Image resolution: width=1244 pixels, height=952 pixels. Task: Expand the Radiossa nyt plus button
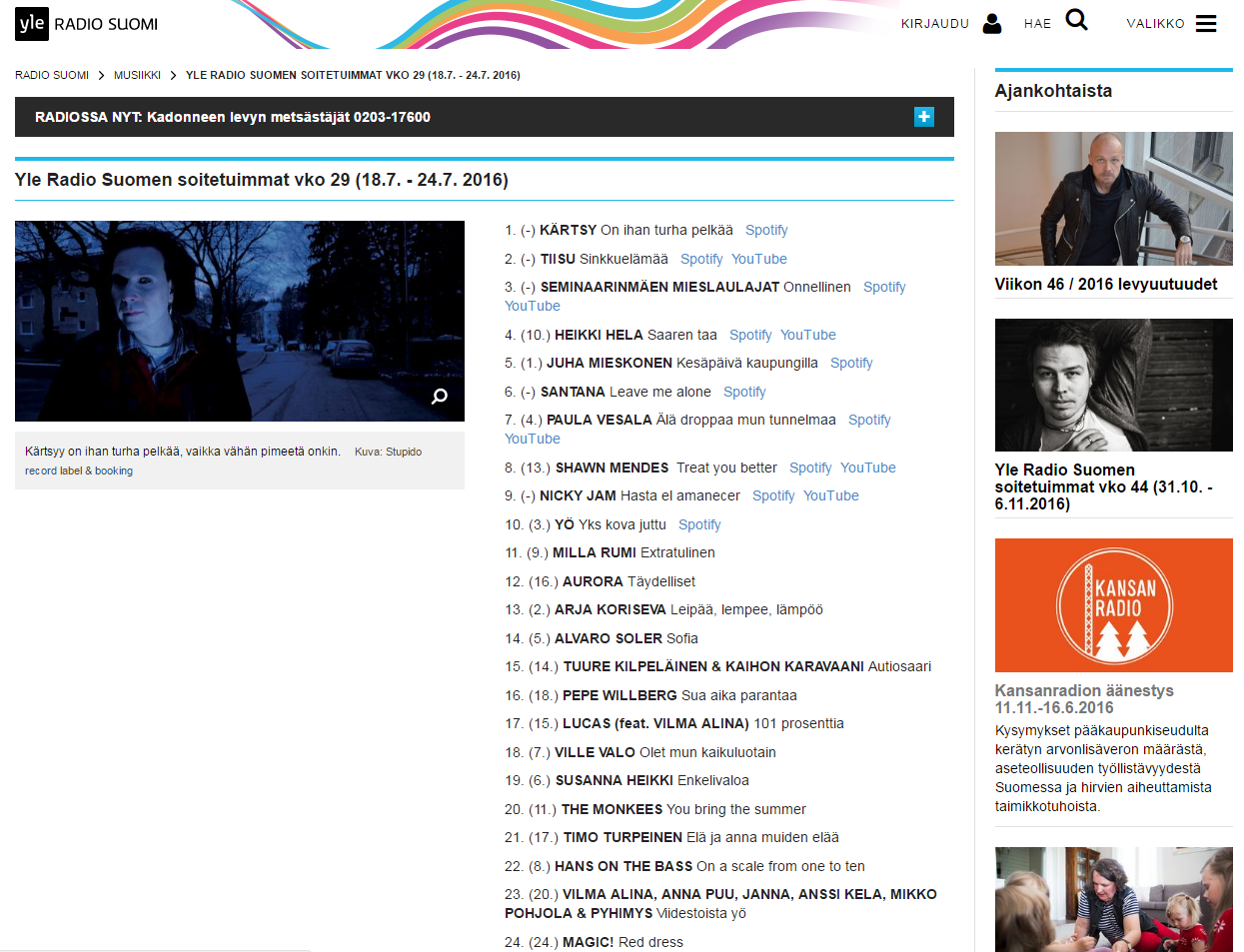924,117
